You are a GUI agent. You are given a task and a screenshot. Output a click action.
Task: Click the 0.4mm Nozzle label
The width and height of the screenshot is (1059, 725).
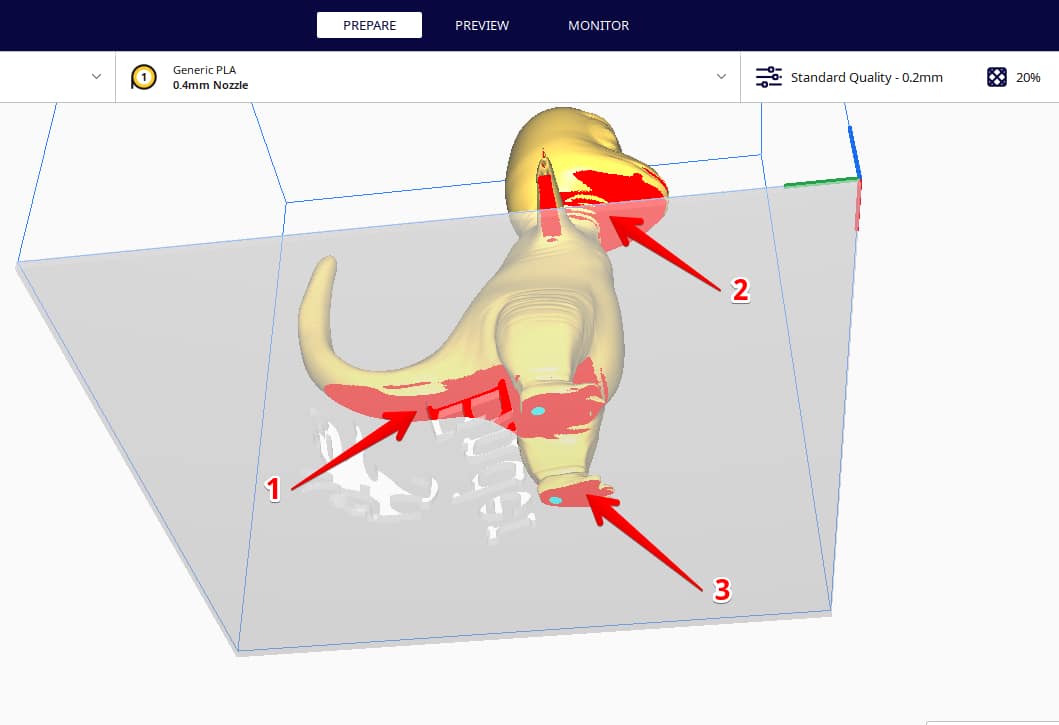click(x=210, y=85)
